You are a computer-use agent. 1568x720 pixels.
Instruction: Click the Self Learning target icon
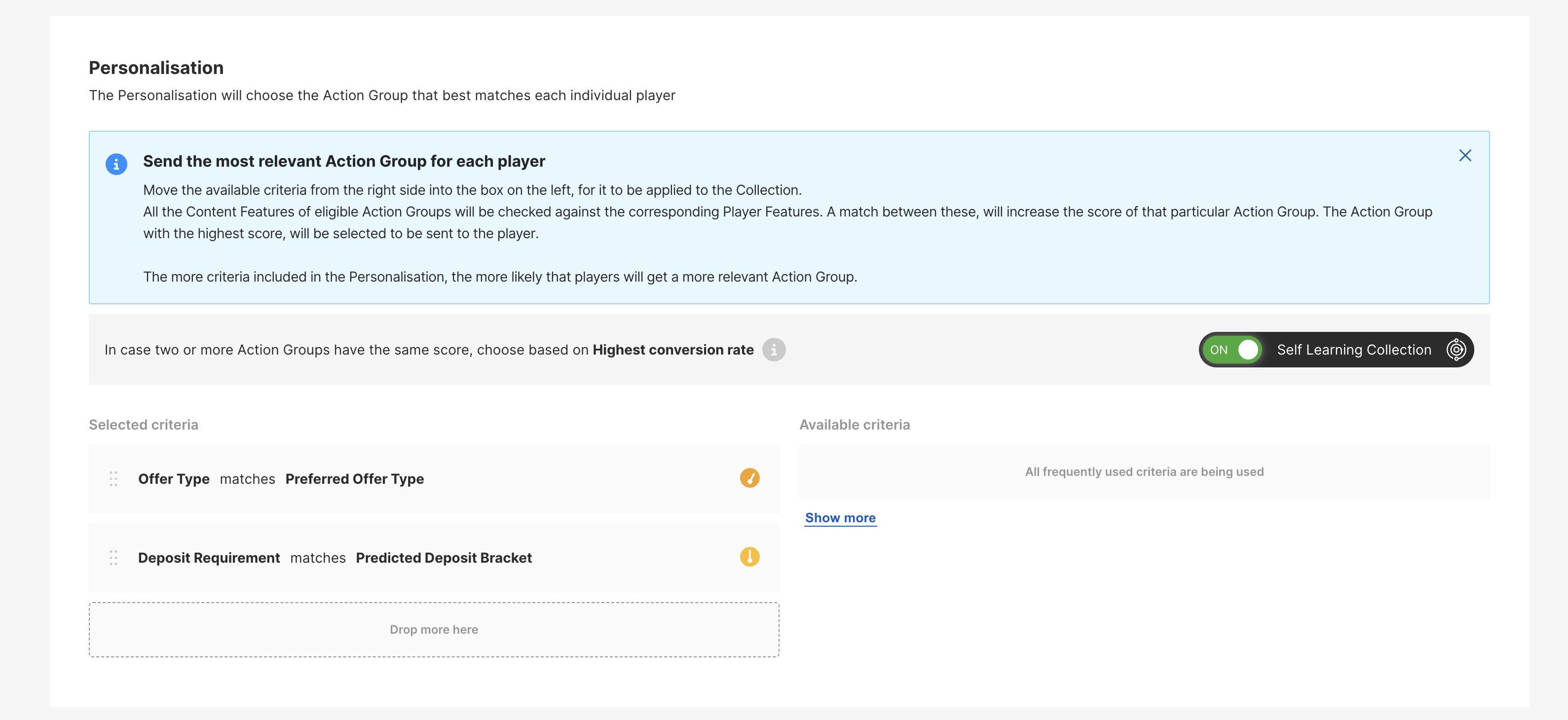coord(1456,350)
